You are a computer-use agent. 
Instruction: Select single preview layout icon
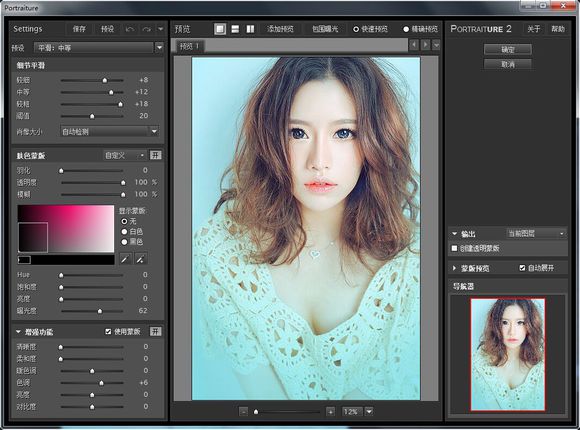click(220, 29)
